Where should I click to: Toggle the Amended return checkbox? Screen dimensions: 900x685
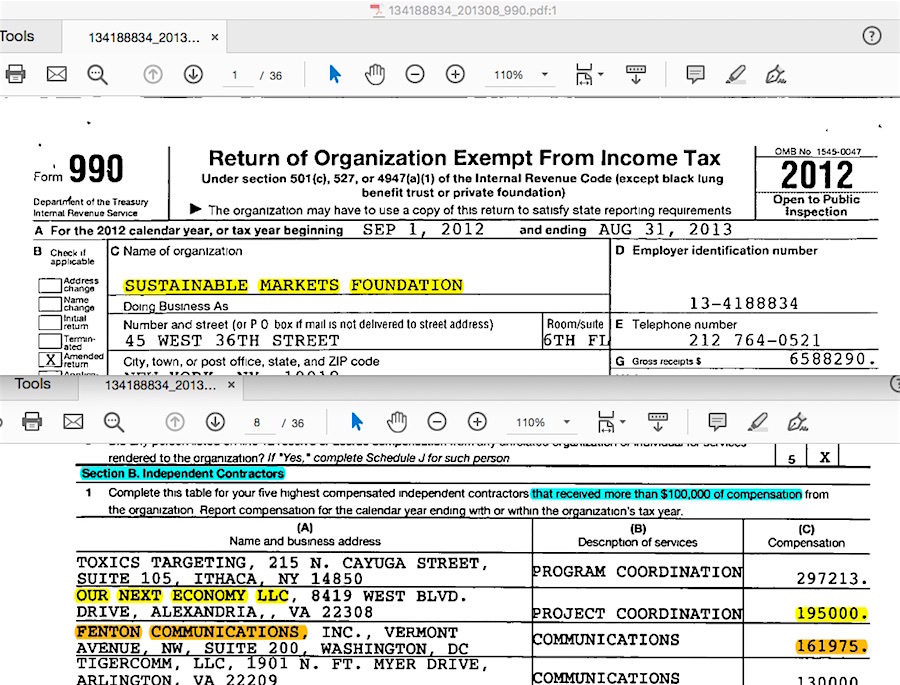tap(49, 358)
